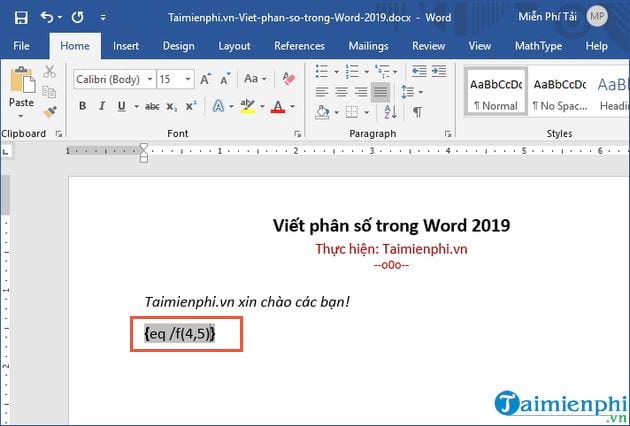Align text left
The width and height of the screenshot is (630, 426).
click(x=322, y=92)
